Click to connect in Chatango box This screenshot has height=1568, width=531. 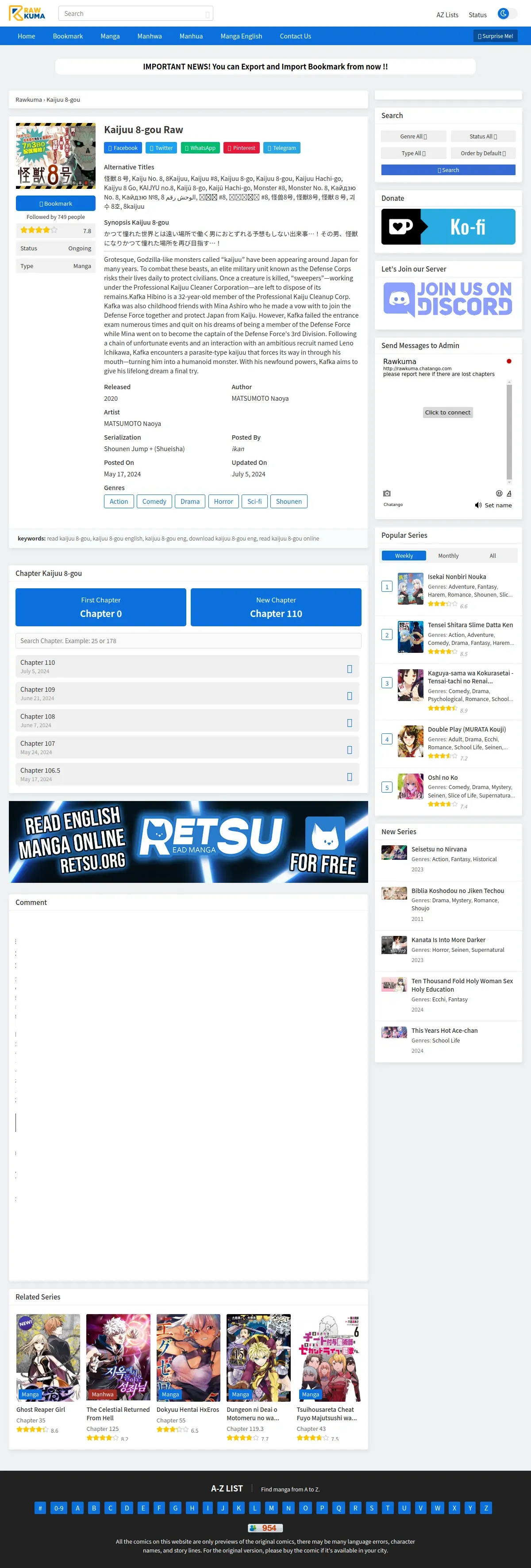[x=447, y=412]
